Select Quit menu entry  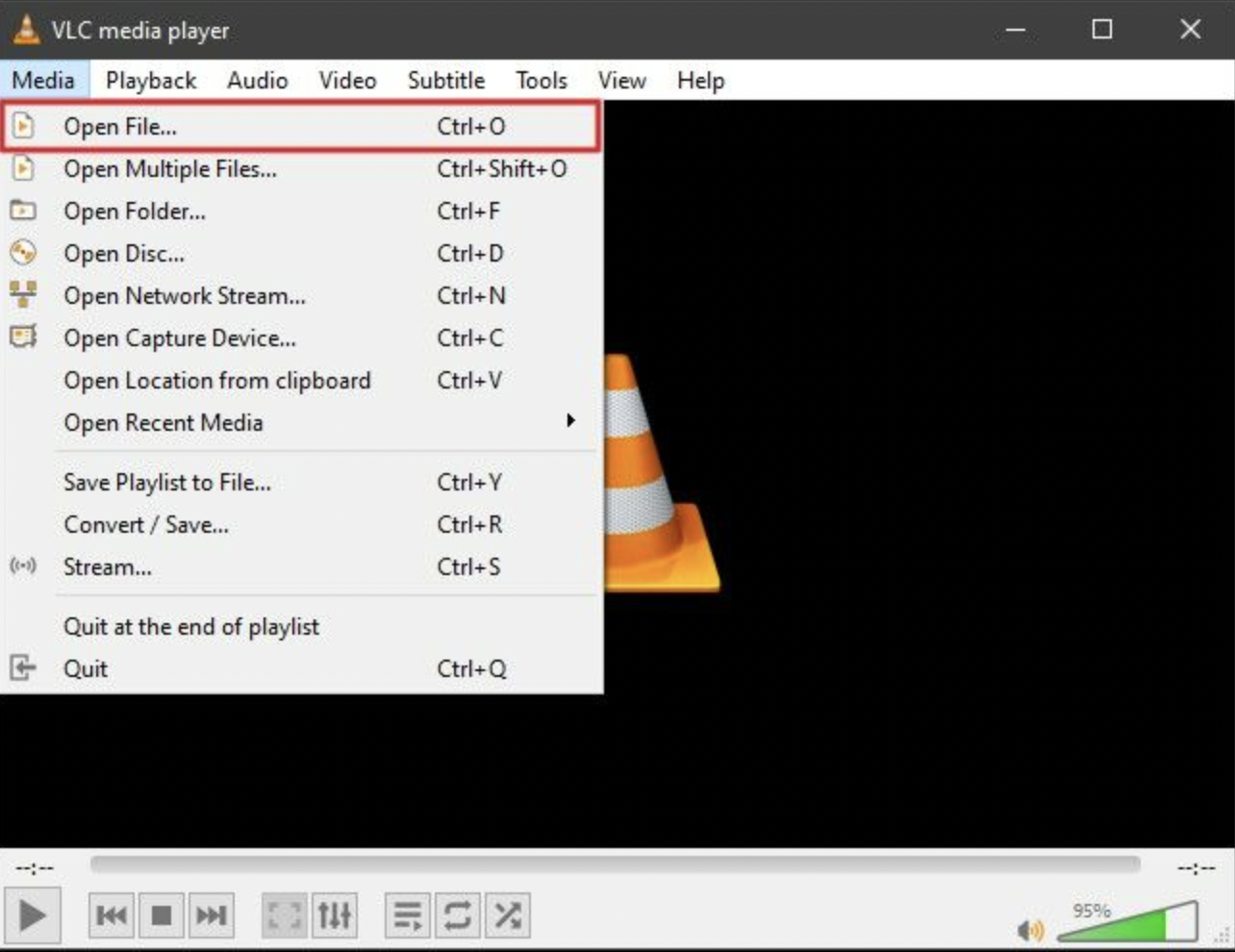click(301, 668)
